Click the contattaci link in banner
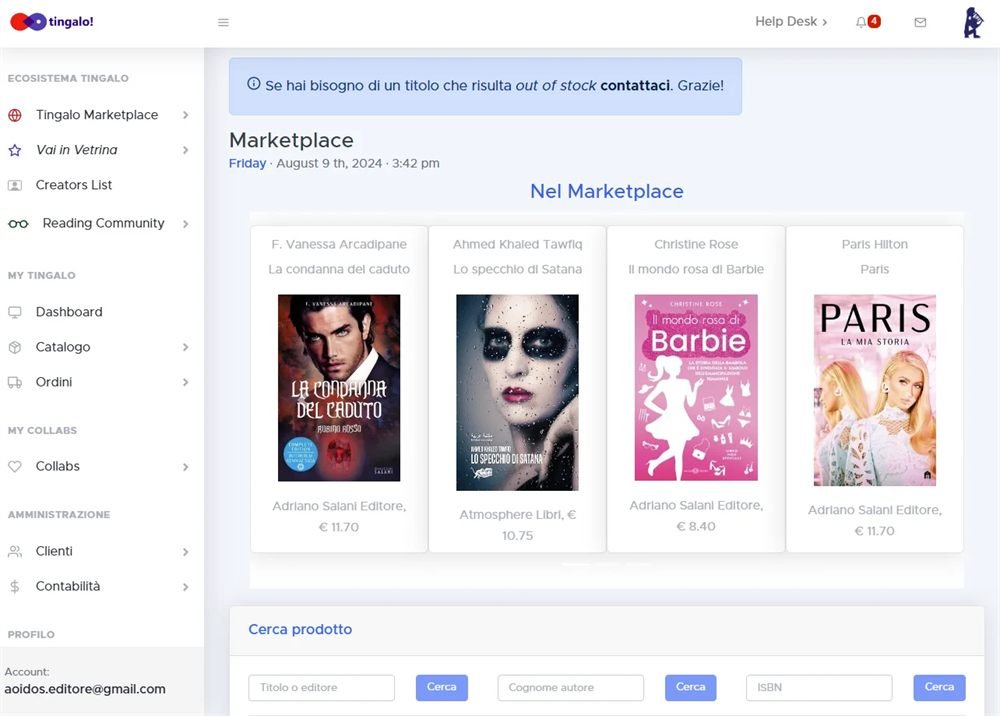The image size is (1000, 716). [x=635, y=85]
